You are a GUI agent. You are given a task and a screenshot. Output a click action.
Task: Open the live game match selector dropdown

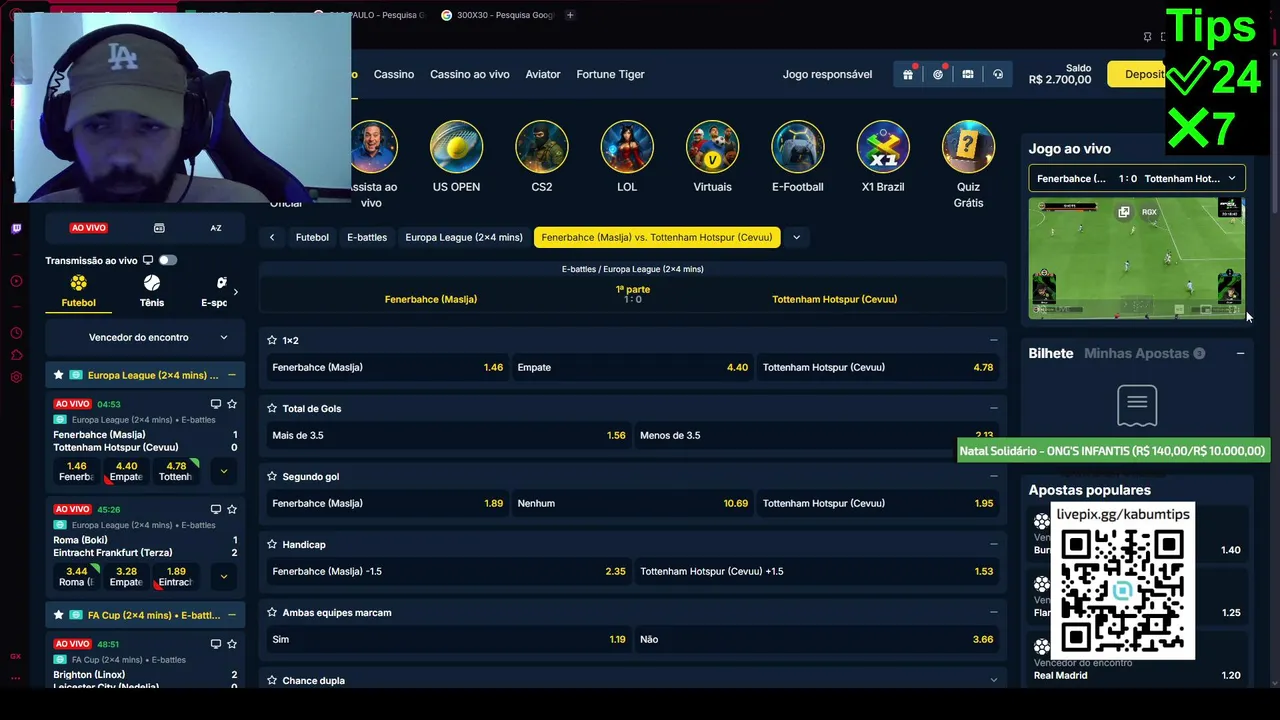1137,179
